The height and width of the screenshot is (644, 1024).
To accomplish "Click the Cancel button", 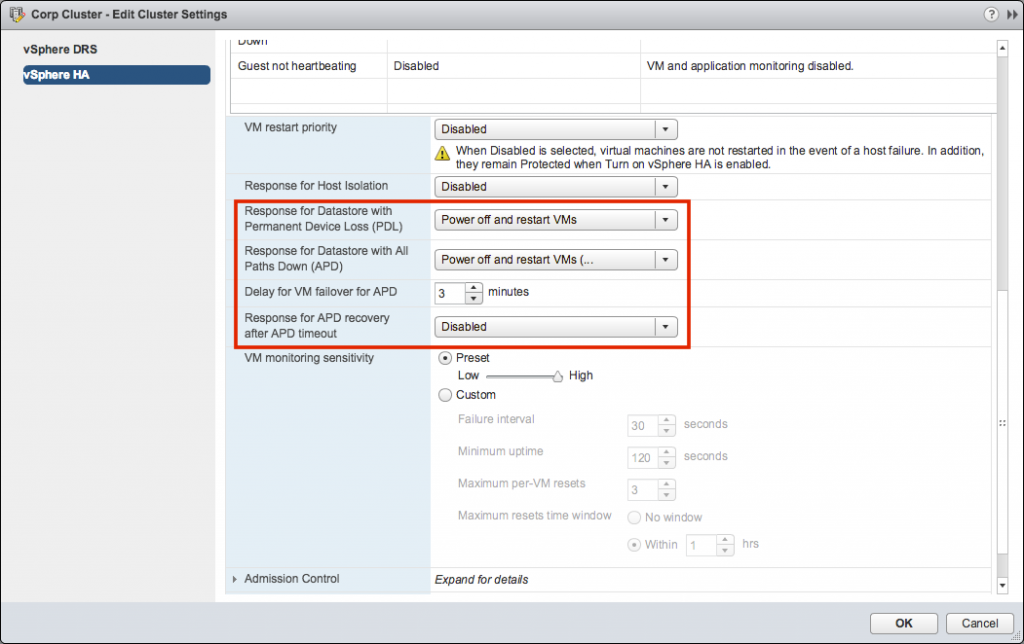I will (980, 623).
